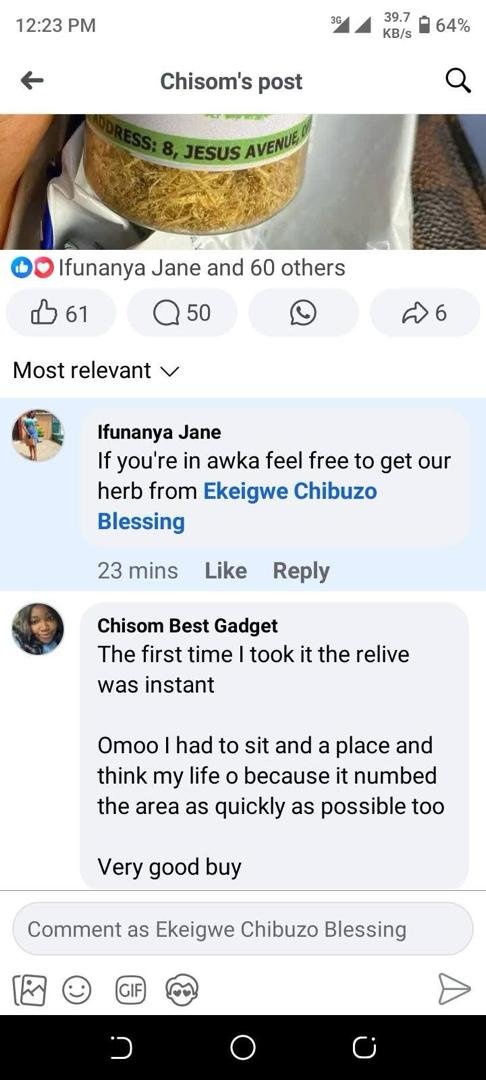Like the post with thumbs-up button
486x1080 pixels.
(61, 313)
